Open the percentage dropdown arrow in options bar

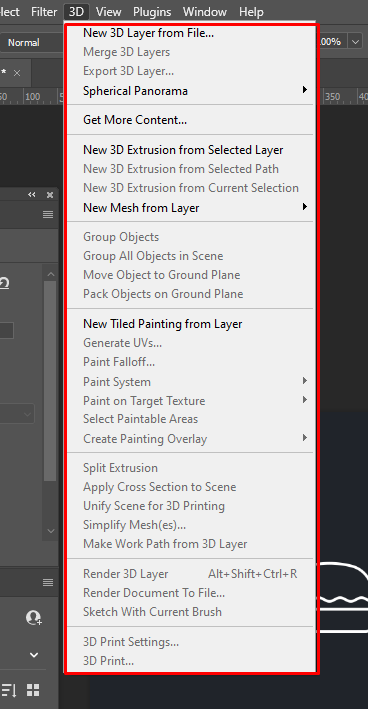tap(355, 42)
